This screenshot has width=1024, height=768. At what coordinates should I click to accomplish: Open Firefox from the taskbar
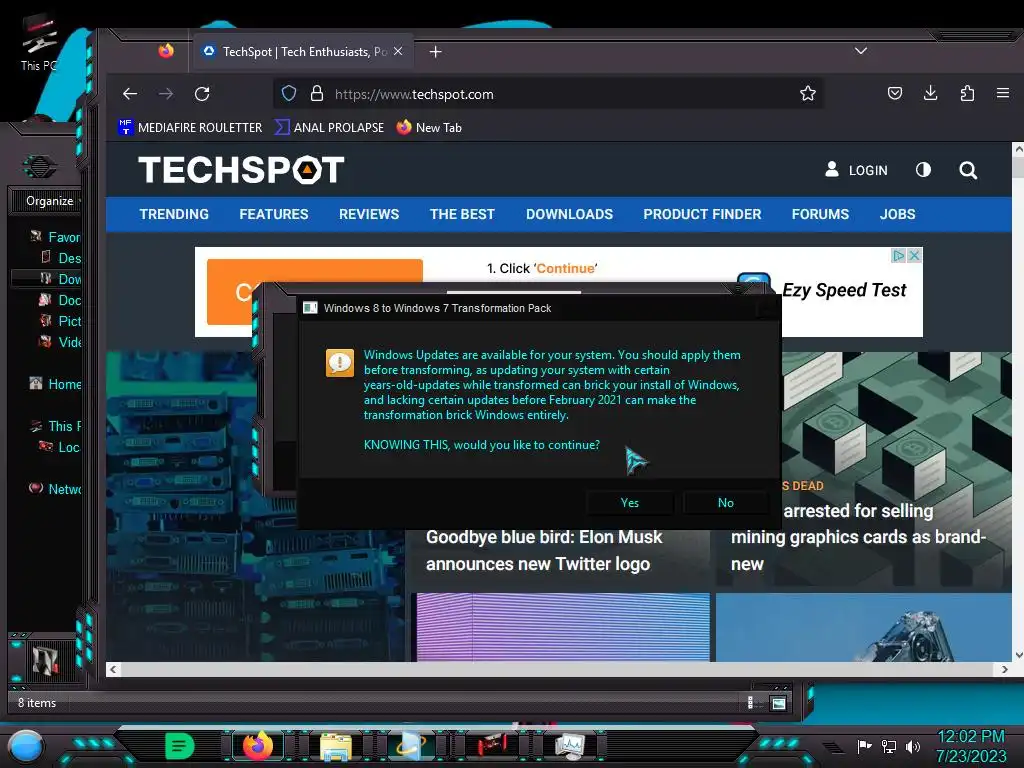(x=258, y=746)
